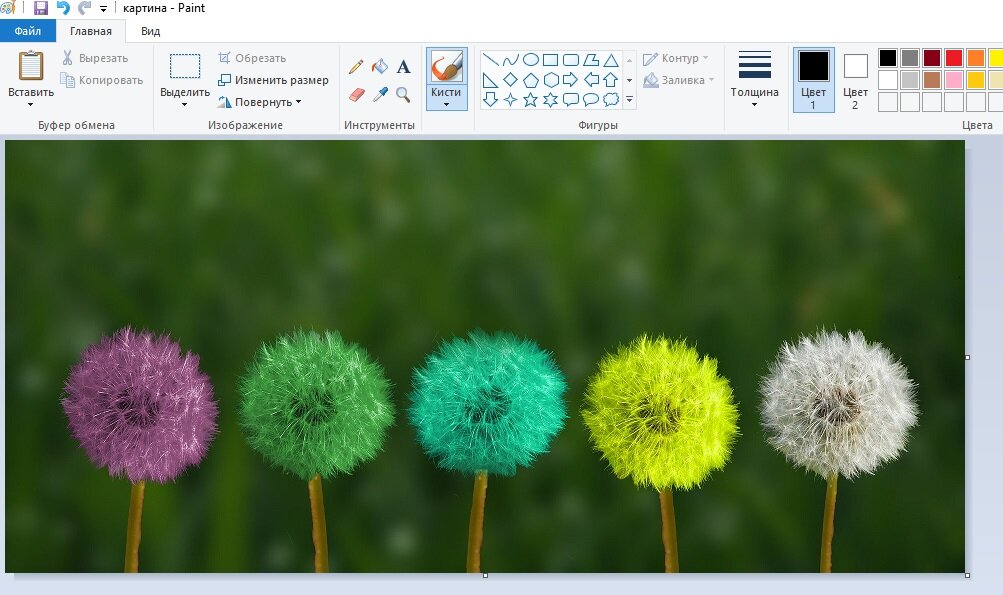Click the canvas bottom-center resize handle
The image size is (1003, 595).
[486, 575]
